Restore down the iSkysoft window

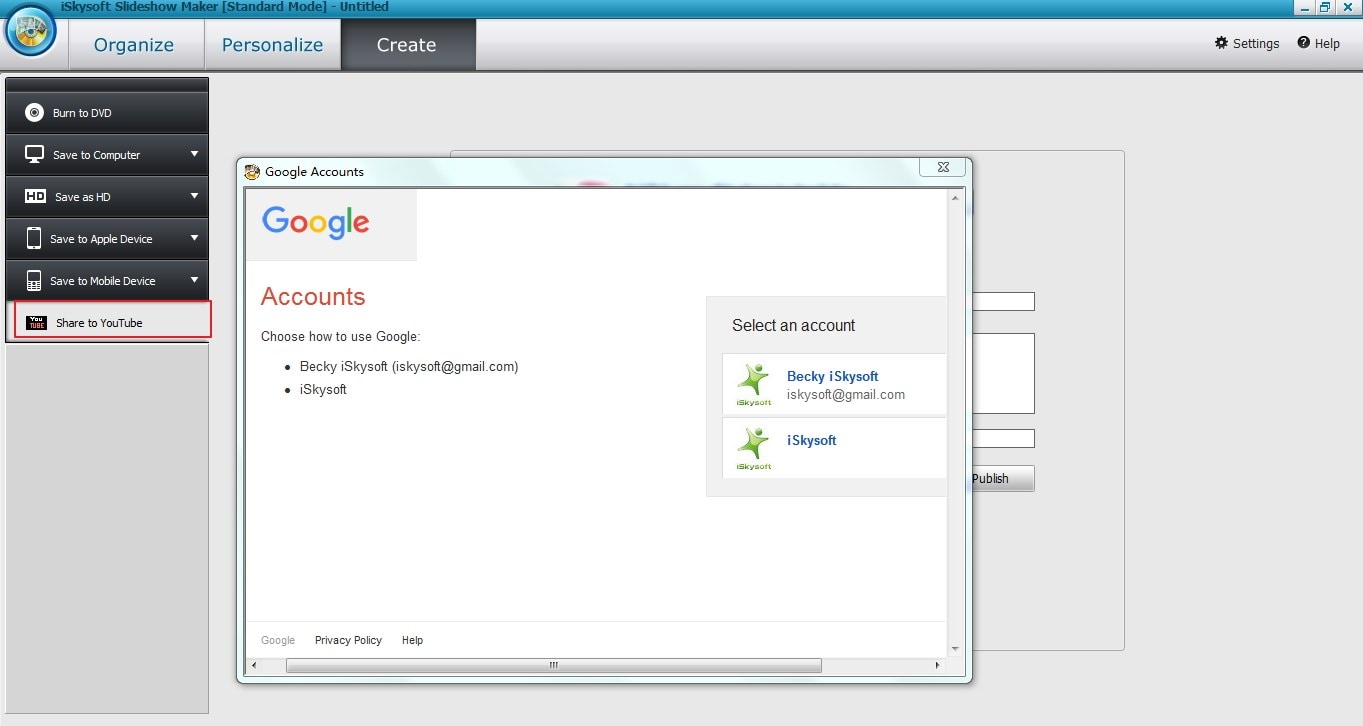pos(1325,7)
